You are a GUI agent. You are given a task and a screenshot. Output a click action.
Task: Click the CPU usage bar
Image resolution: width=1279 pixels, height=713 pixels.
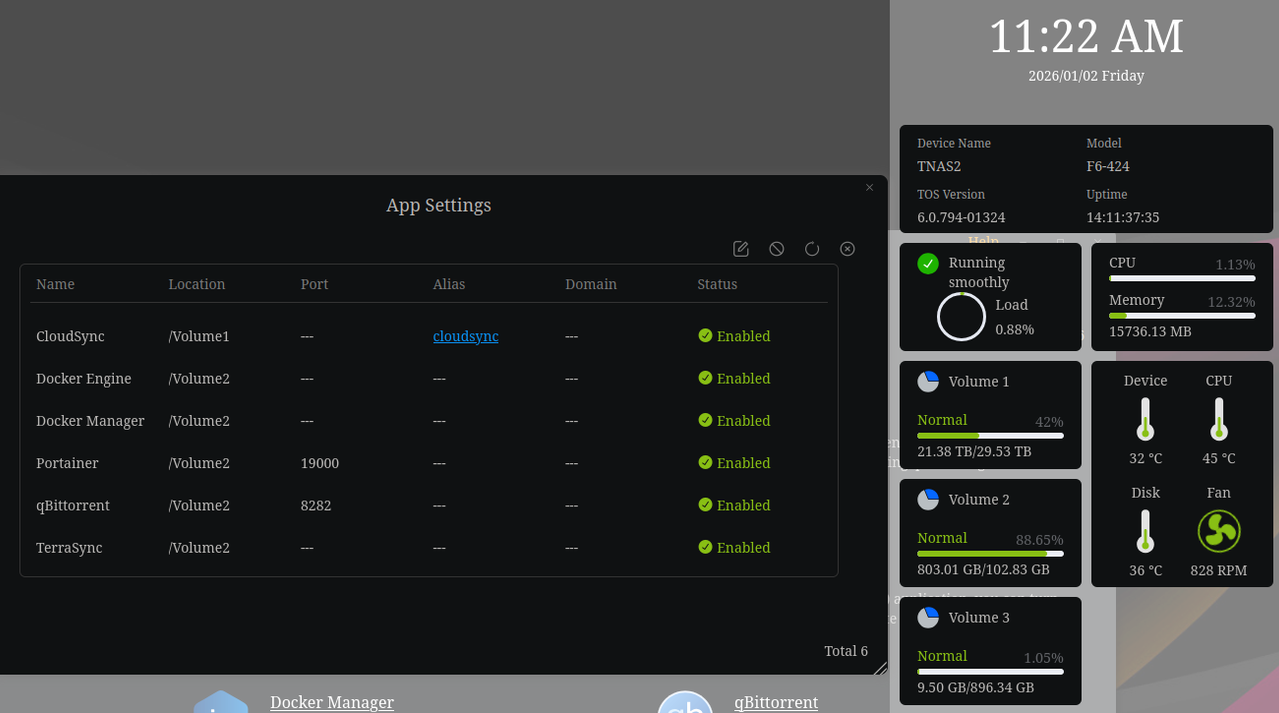[1182, 278]
